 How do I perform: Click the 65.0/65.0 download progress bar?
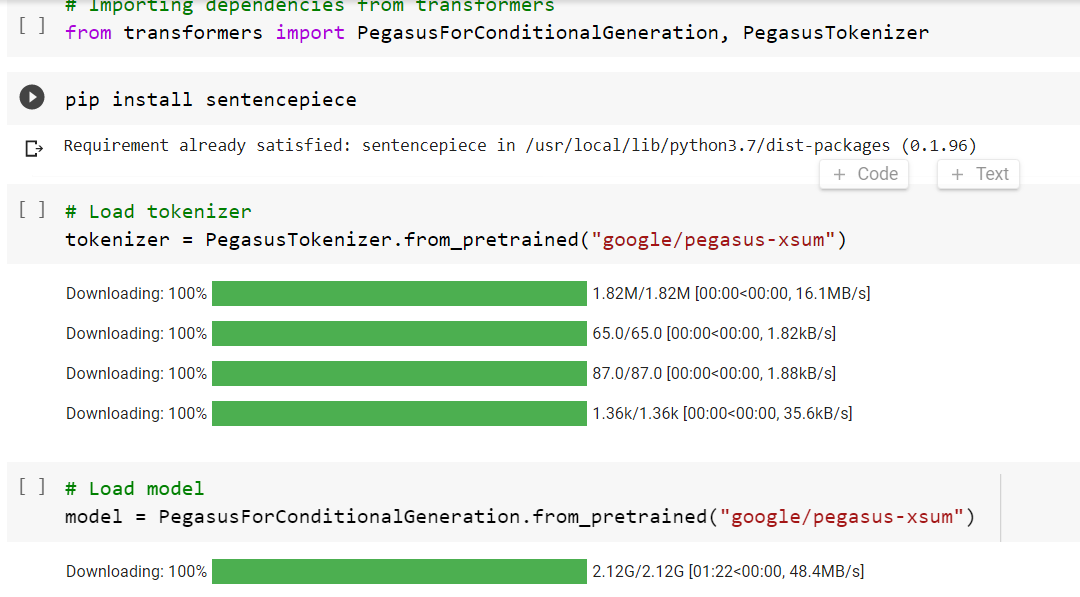point(399,333)
